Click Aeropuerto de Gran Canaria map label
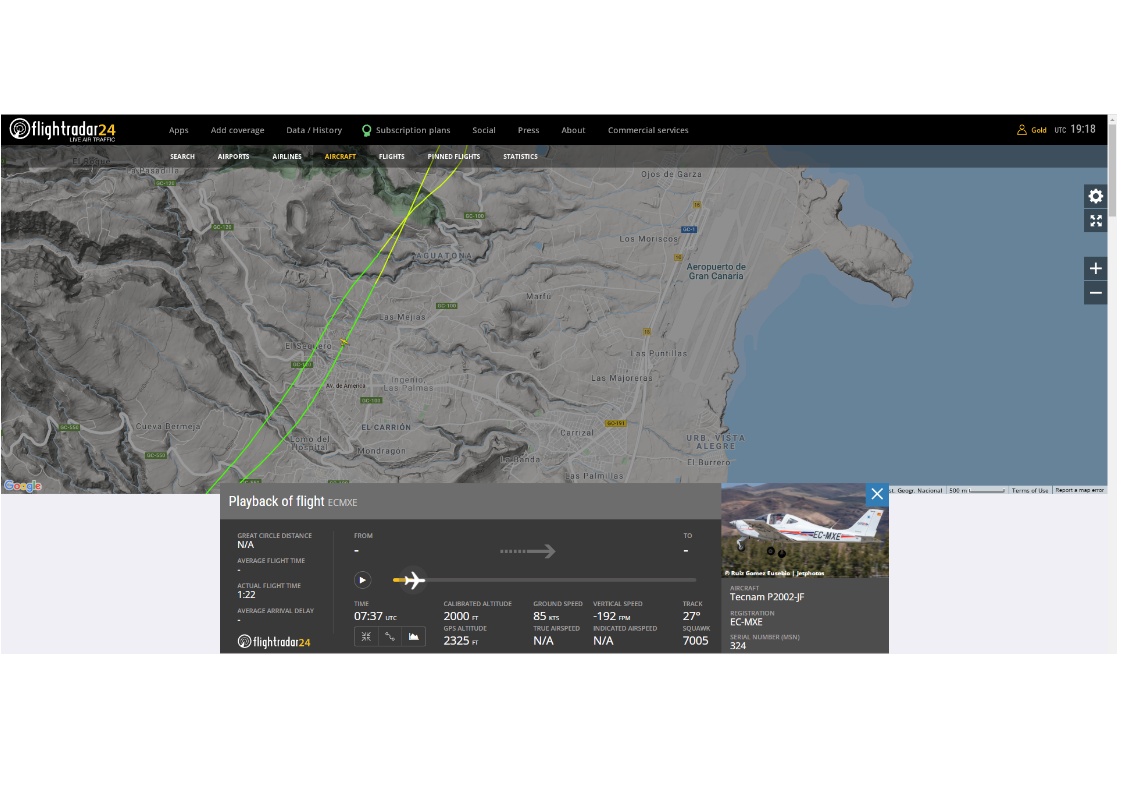Screen dimensions: 1123x794 pyautogui.click(x=716, y=271)
